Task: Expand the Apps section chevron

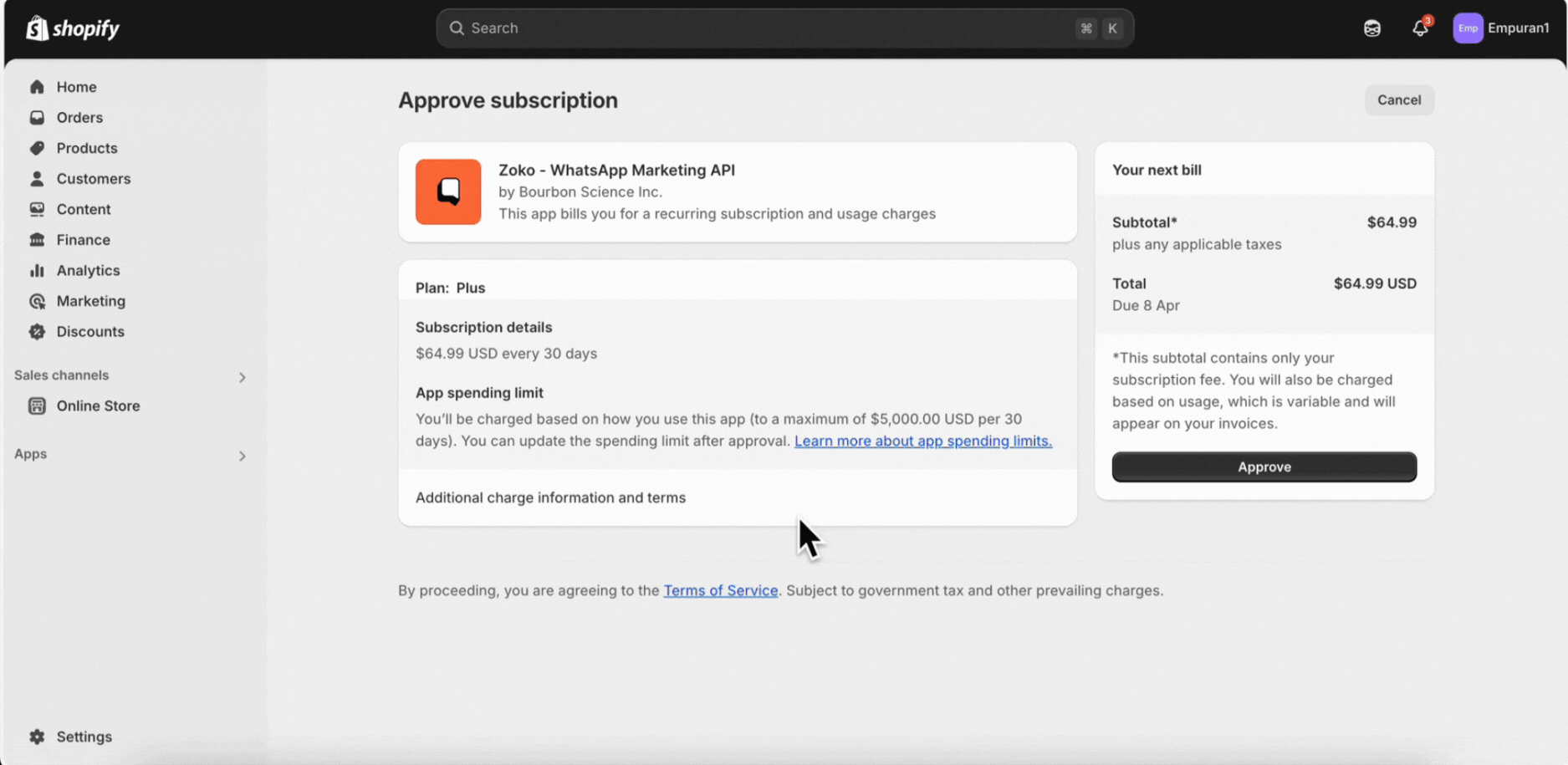Action: pyautogui.click(x=242, y=456)
